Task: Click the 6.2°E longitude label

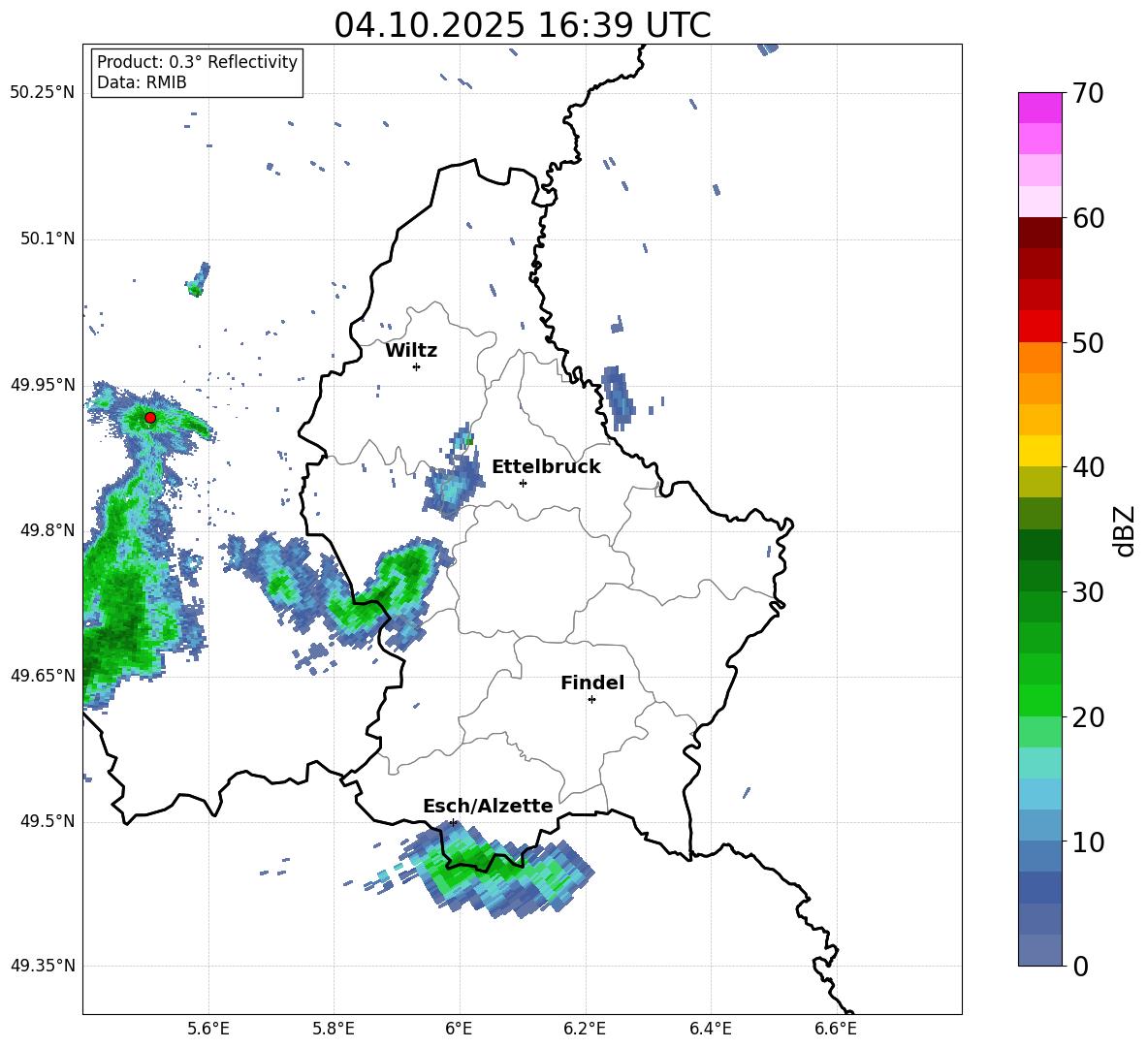Action: pyautogui.click(x=585, y=1030)
